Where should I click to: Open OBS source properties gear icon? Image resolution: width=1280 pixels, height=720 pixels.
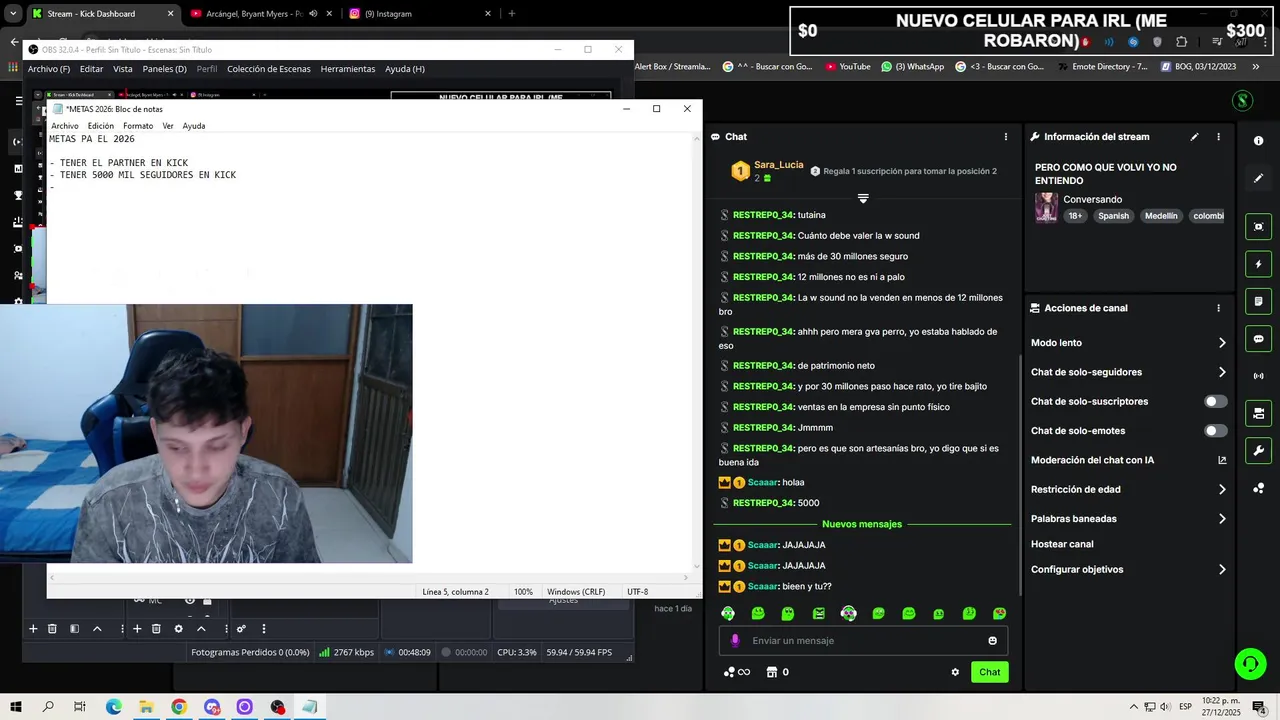click(178, 629)
